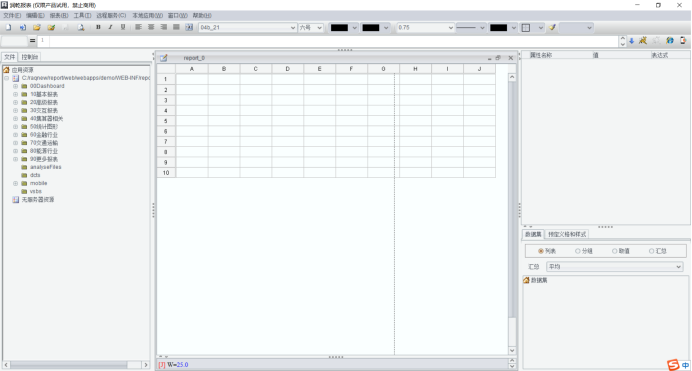Click the greyed-out star icon
Viewport: 692px width, 371px height.
pyautogui.click(x=656, y=41)
